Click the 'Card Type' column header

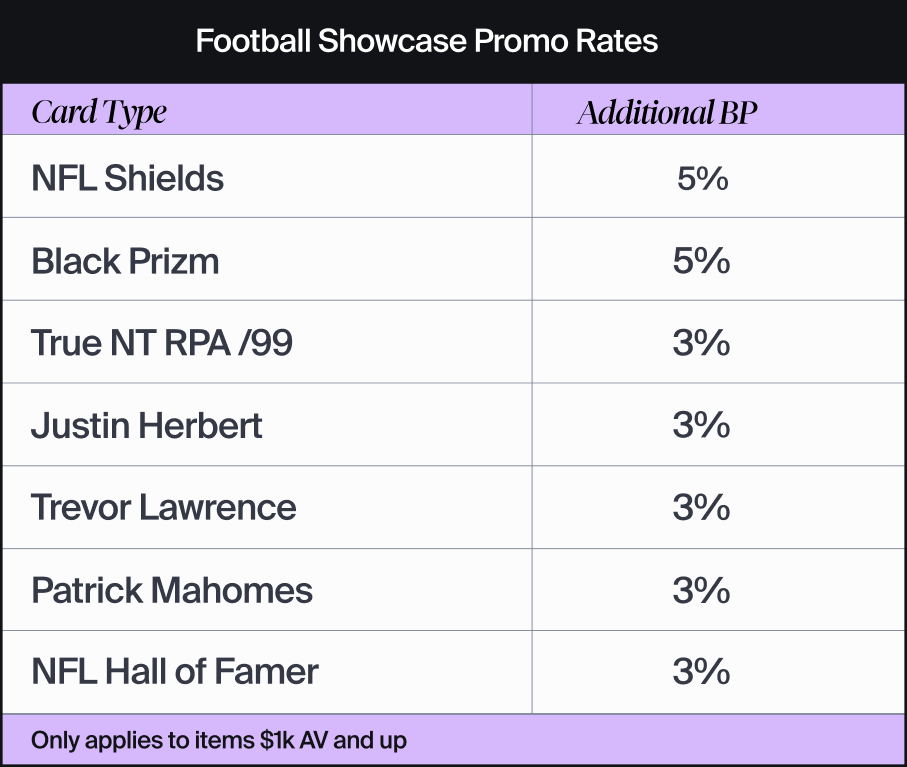point(99,112)
